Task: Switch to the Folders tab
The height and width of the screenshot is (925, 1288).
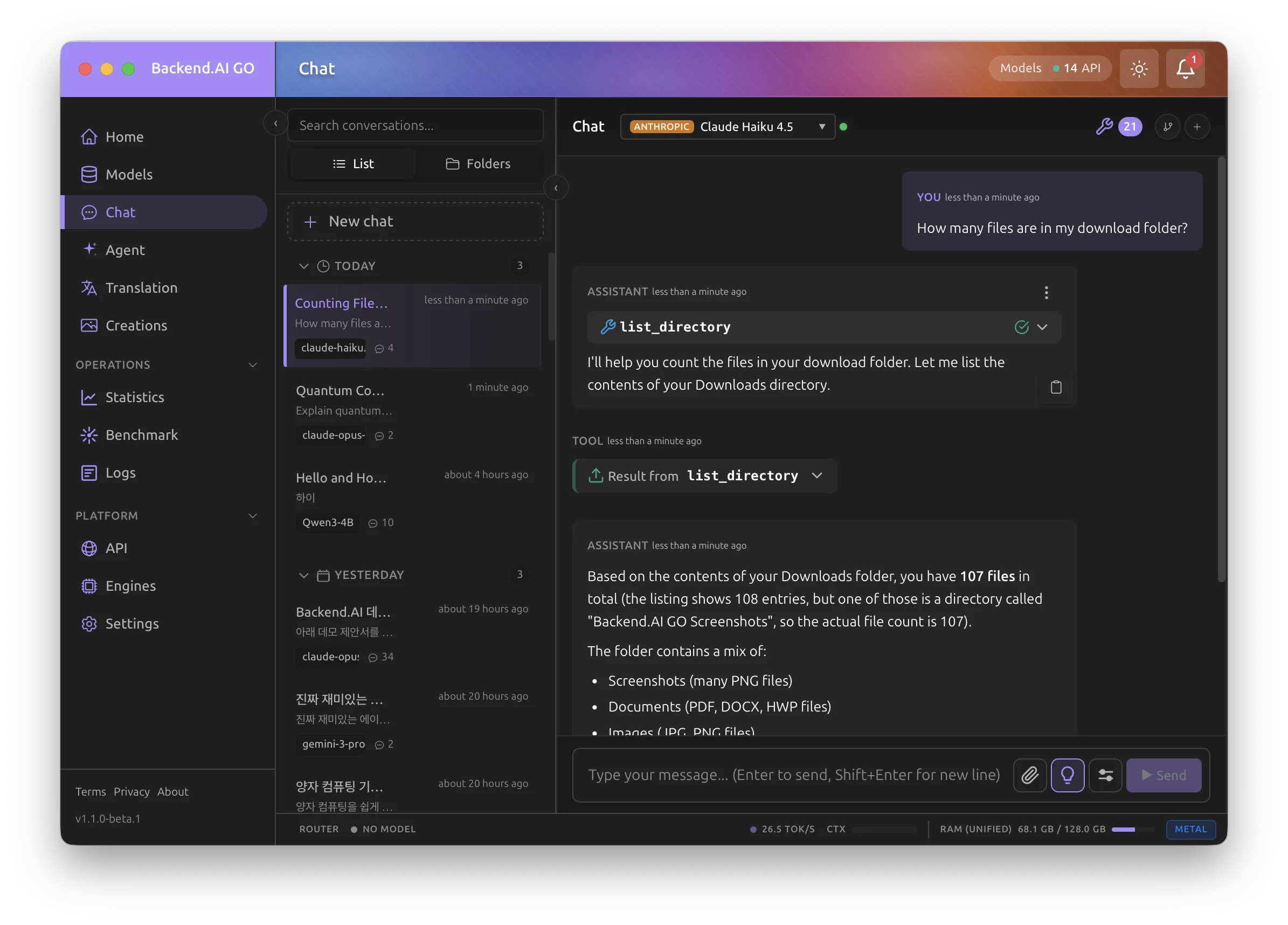Action: point(479,164)
